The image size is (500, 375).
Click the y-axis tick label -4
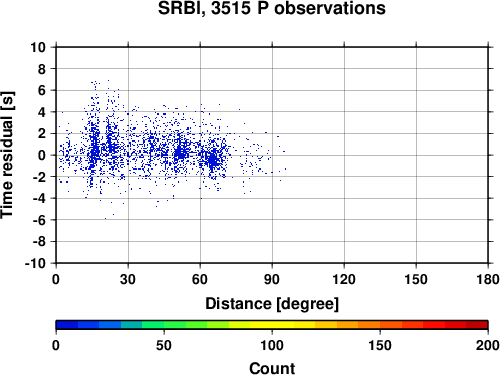point(39,199)
